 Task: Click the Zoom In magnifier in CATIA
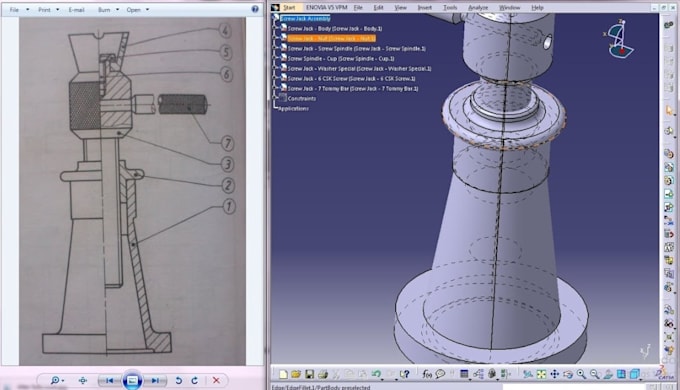581,374
